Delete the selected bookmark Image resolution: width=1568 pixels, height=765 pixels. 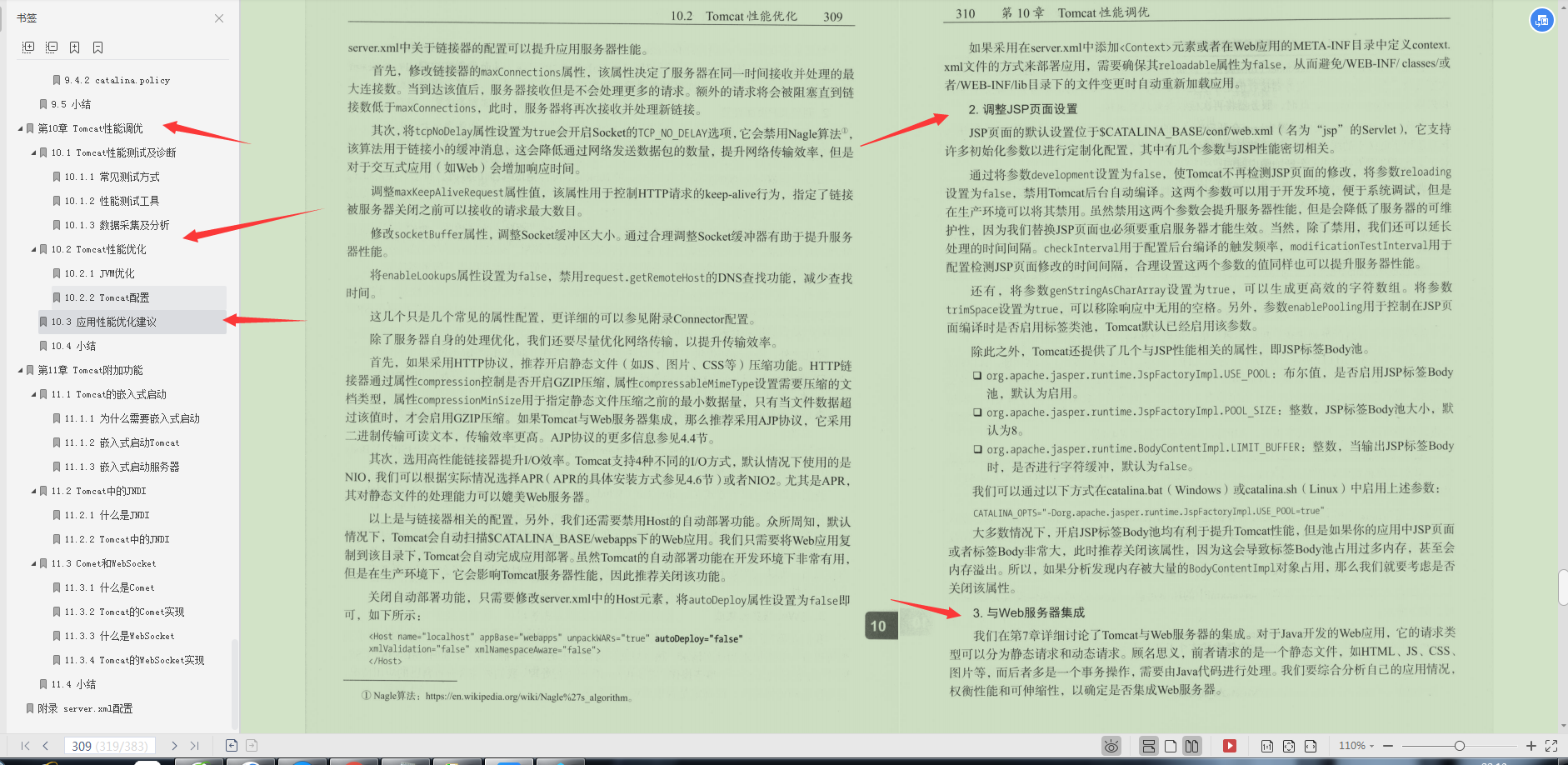pyautogui.click(x=97, y=47)
